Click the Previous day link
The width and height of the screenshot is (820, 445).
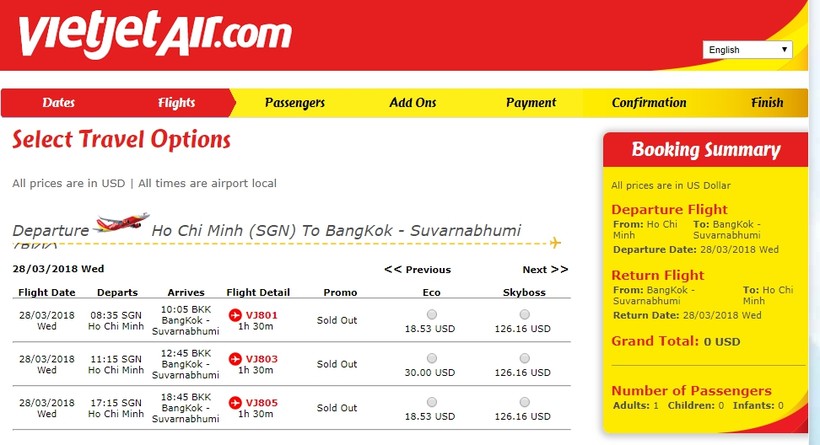pyautogui.click(x=418, y=269)
